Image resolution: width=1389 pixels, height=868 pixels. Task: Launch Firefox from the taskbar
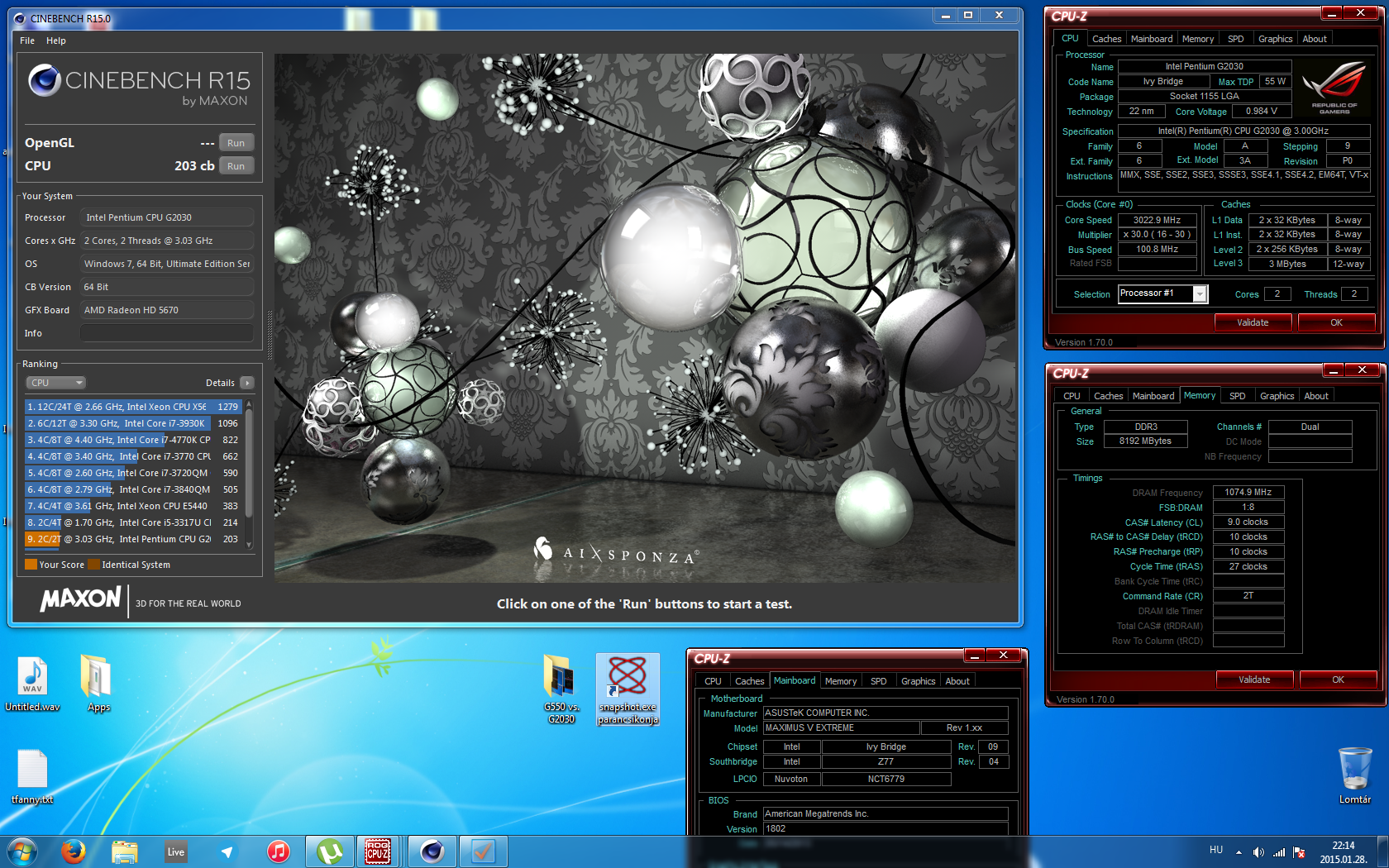point(74,851)
